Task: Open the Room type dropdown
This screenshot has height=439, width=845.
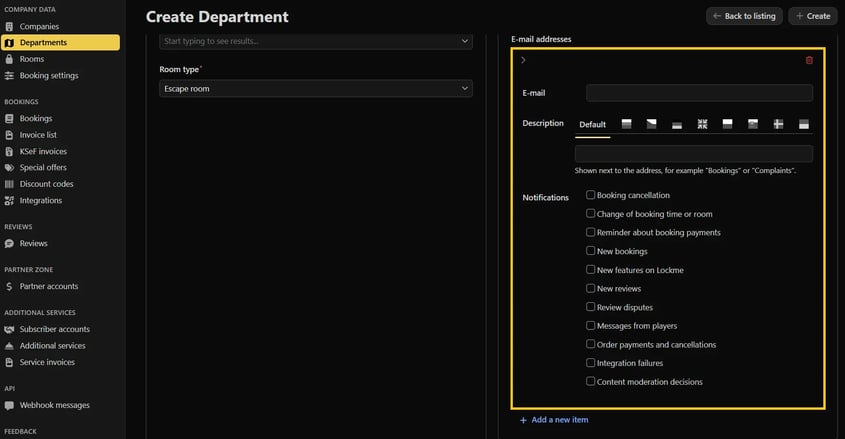Action: [x=316, y=88]
